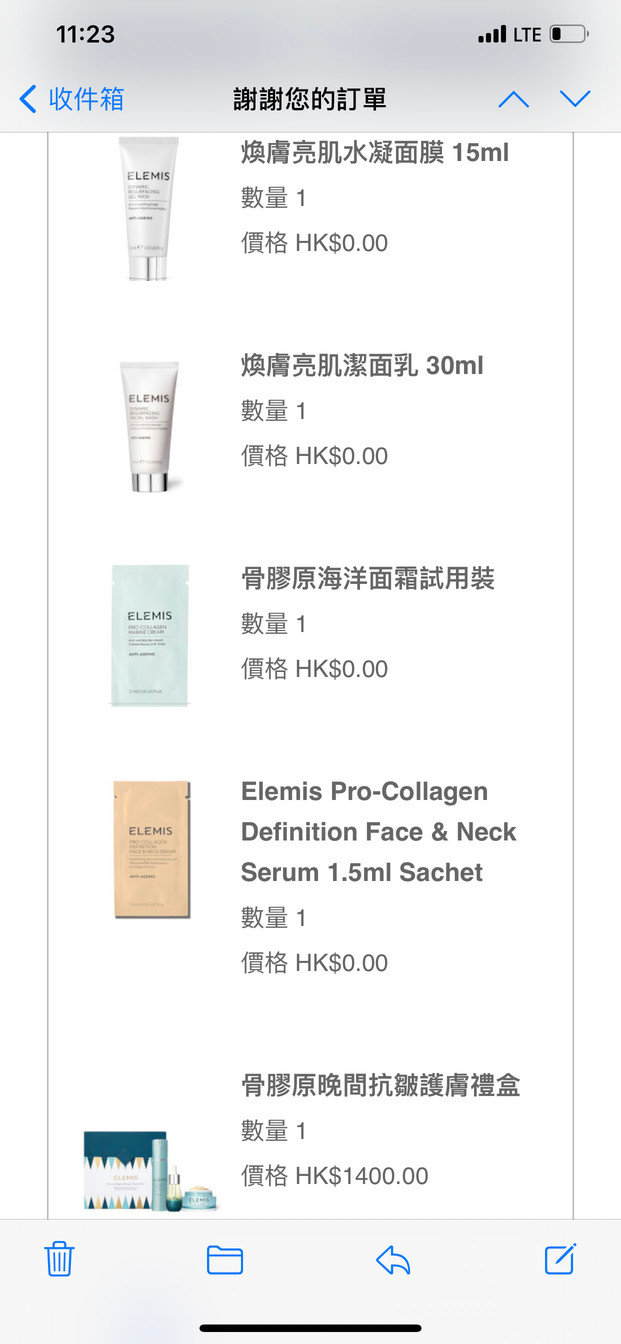This screenshot has height=1344, width=621.
Task: Tap the 煥膚亮肌水凝面膜 15ml product title
Action: pos(375,153)
